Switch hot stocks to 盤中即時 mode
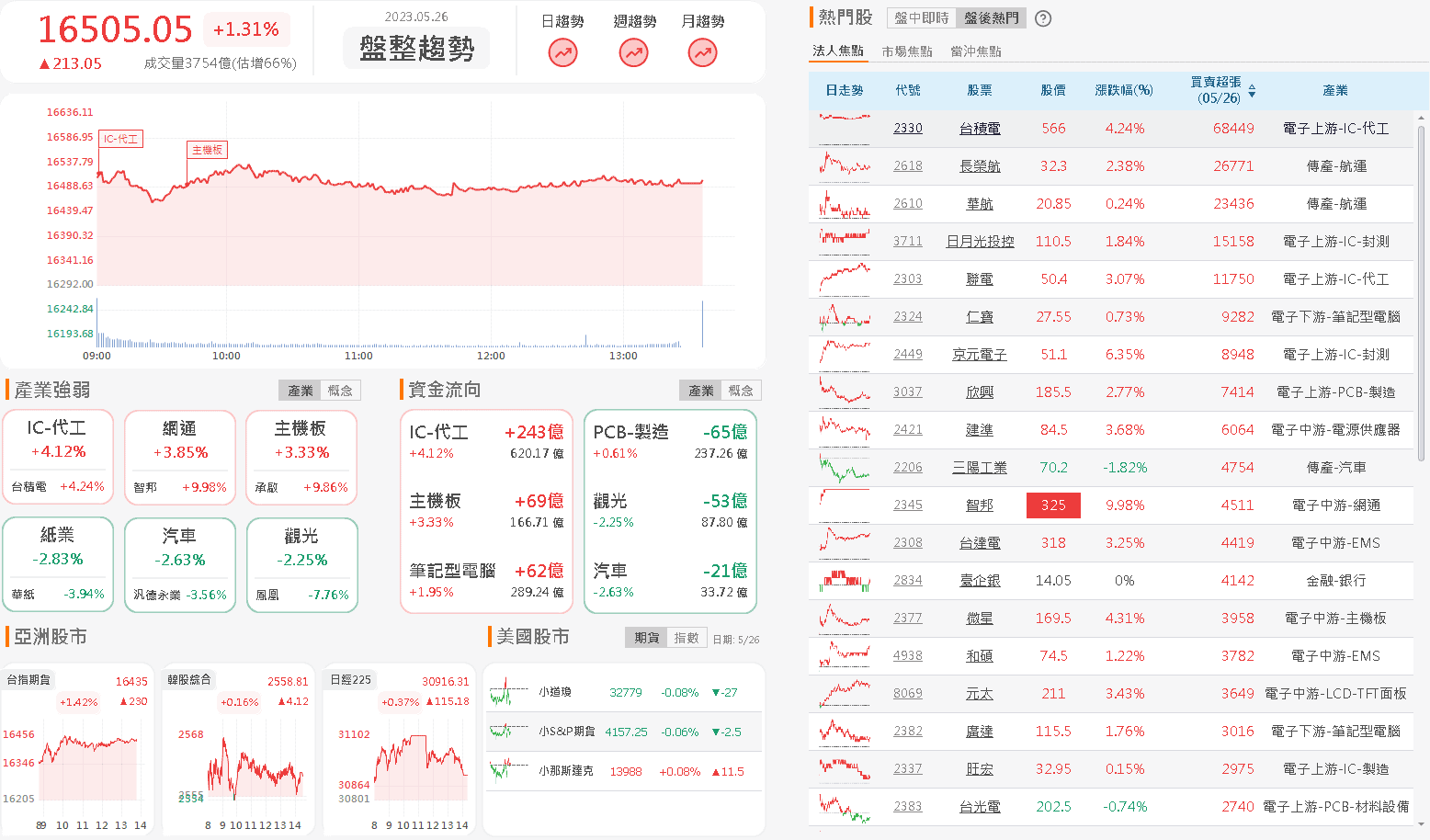The width and height of the screenshot is (1430, 840). [922, 18]
